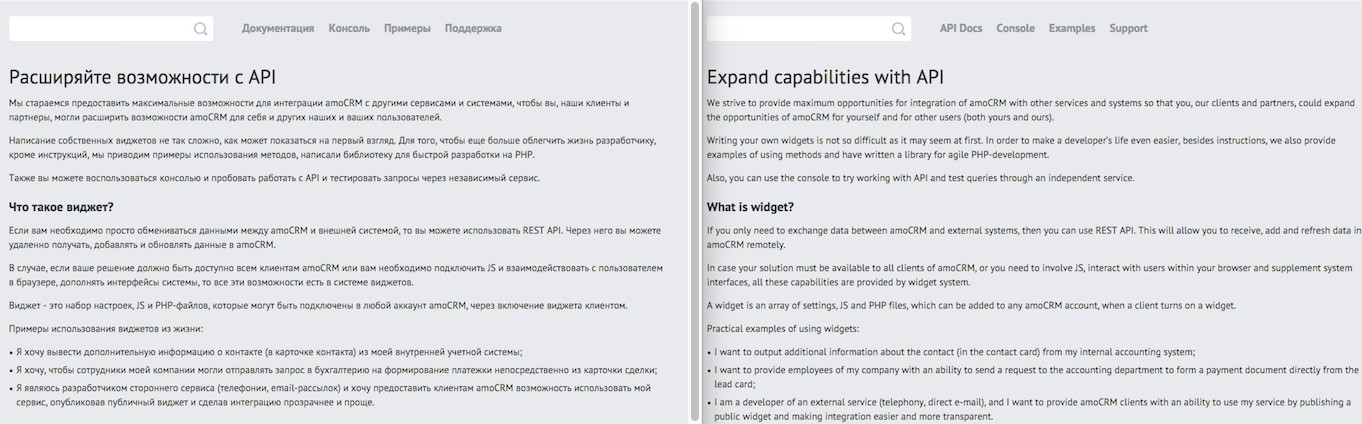
Task: Click the line "Practical examples of using widgets:"
Action: click(x=783, y=329)
